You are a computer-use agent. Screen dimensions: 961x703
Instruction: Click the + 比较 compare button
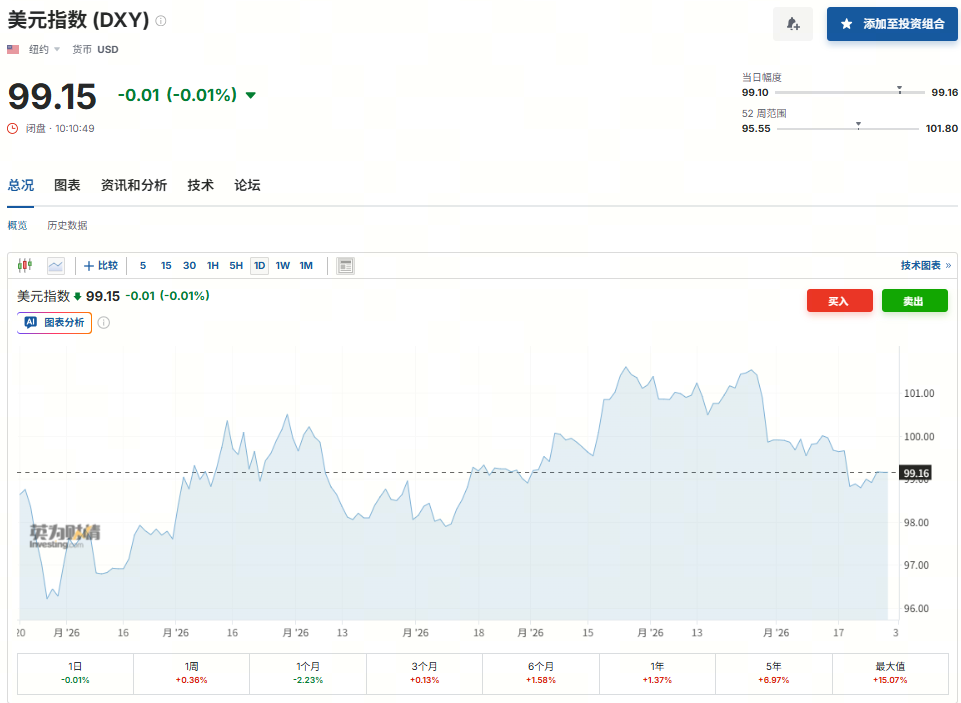point(101,265)
